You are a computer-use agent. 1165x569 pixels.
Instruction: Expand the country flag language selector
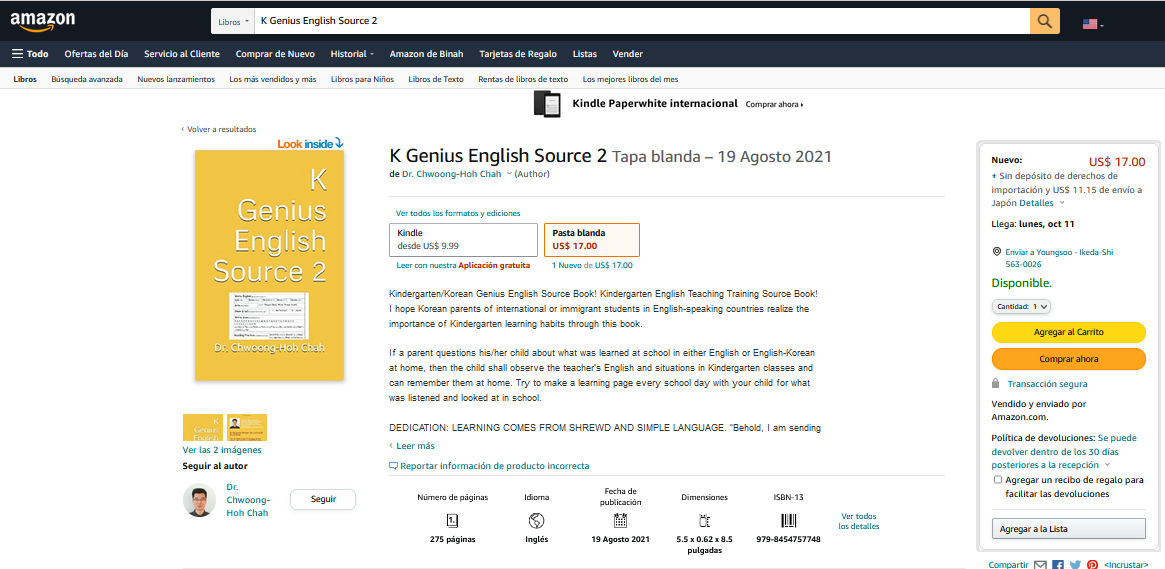pos(1093,24)
